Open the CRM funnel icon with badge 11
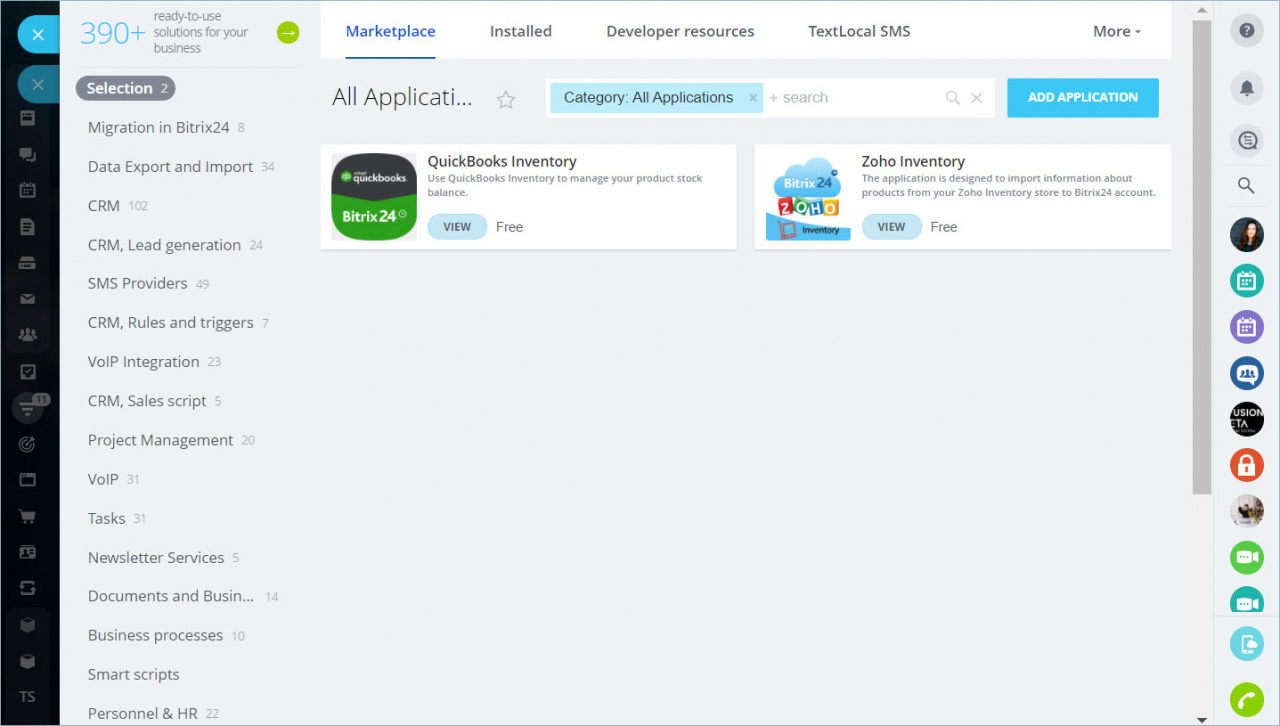The width and height of the screenshot is (1280, 726). tap(28, 408)
